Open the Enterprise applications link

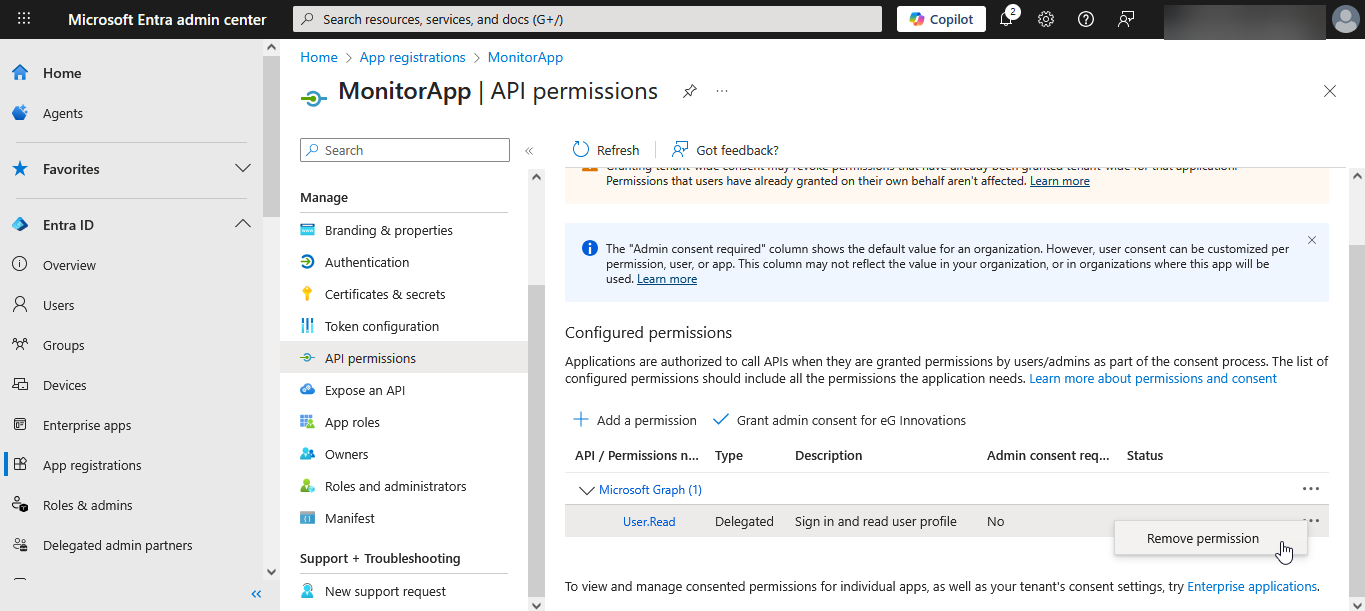[x=1251, y=587]
